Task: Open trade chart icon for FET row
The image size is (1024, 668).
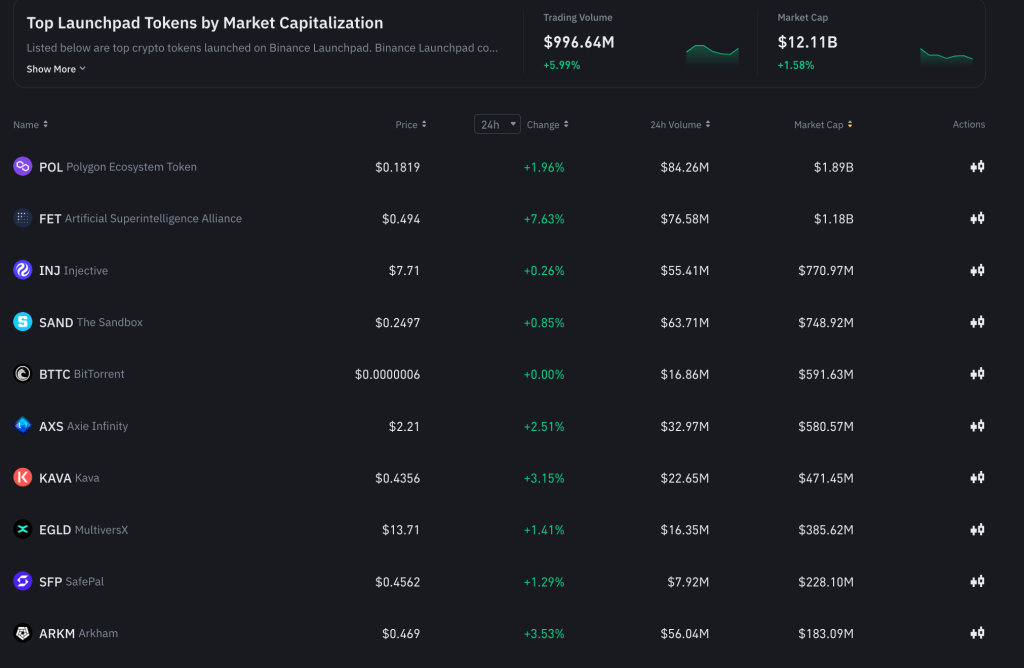Action: [977, 218]
